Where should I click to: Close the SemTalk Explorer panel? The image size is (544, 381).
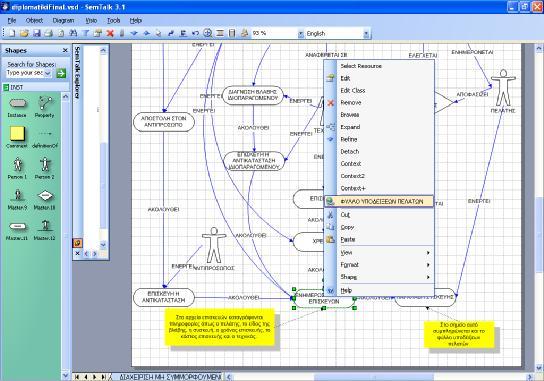pyautogui.click(x=77, y=254)
